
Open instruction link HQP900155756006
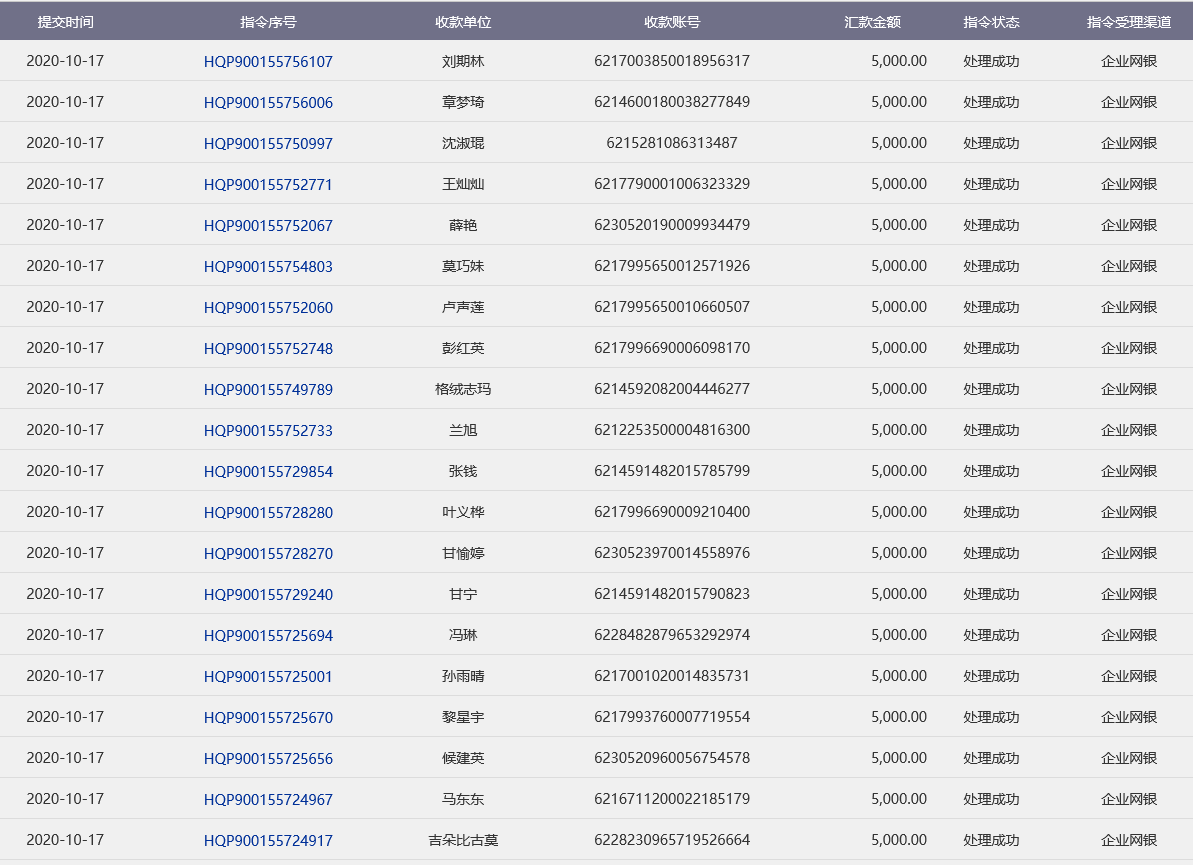268,103
